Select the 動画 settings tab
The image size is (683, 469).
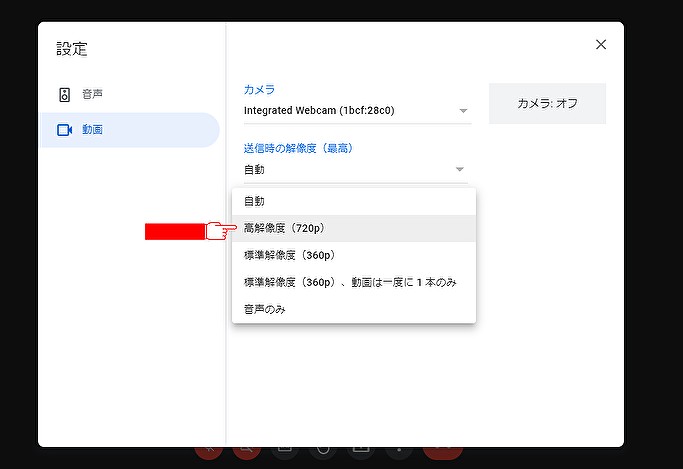point(130,130)
